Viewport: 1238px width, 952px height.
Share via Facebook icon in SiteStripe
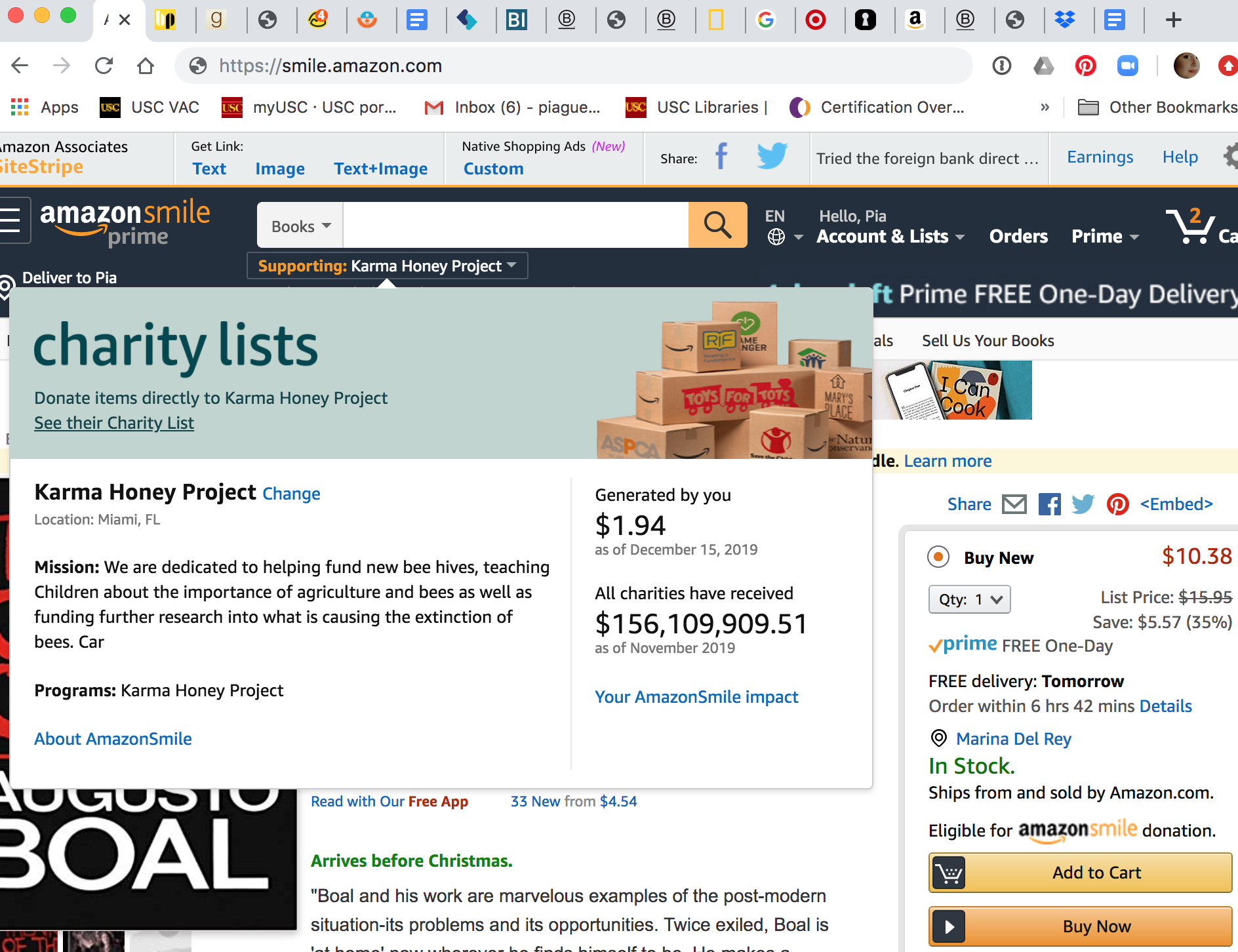click(721, 157)
